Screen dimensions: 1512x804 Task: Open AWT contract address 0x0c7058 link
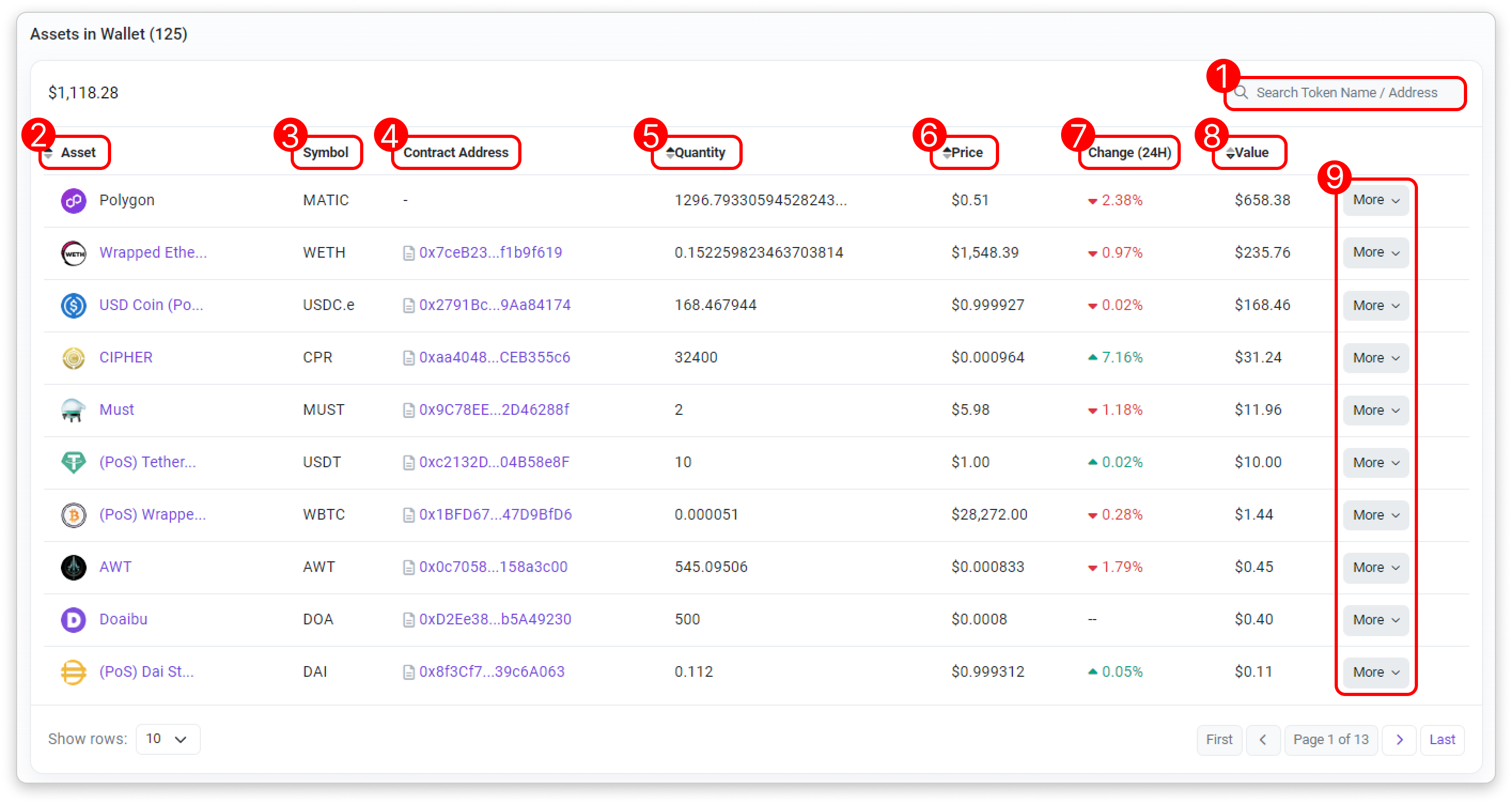point(493,567)
